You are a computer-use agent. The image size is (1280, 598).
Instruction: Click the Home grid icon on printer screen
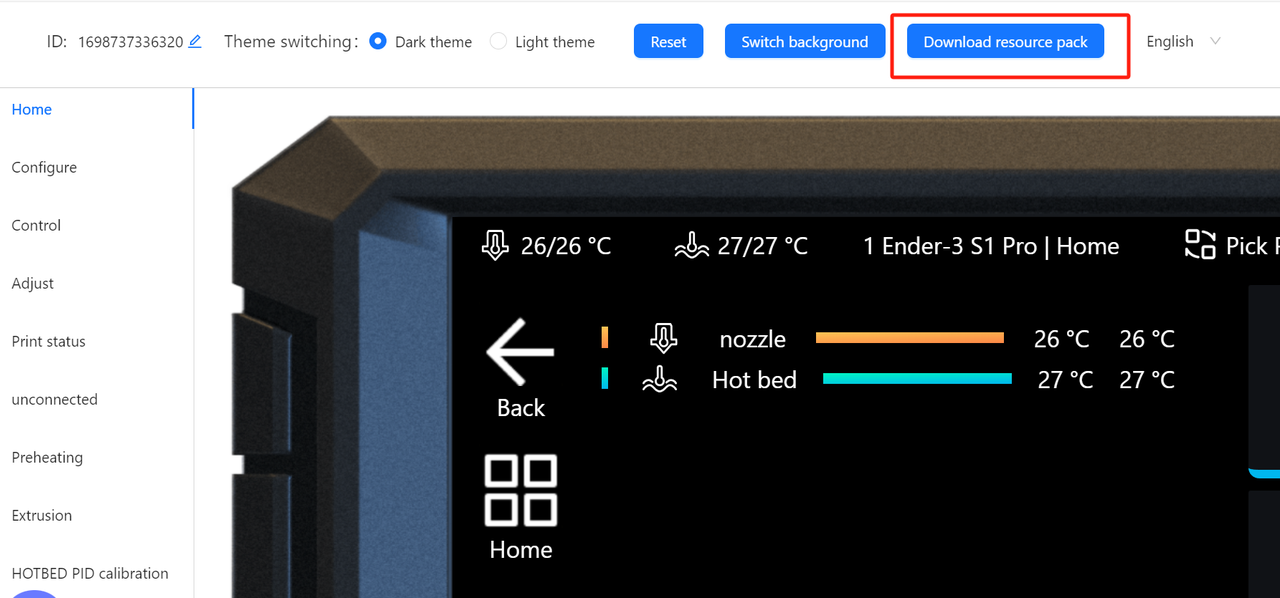(x=521, y=490)
